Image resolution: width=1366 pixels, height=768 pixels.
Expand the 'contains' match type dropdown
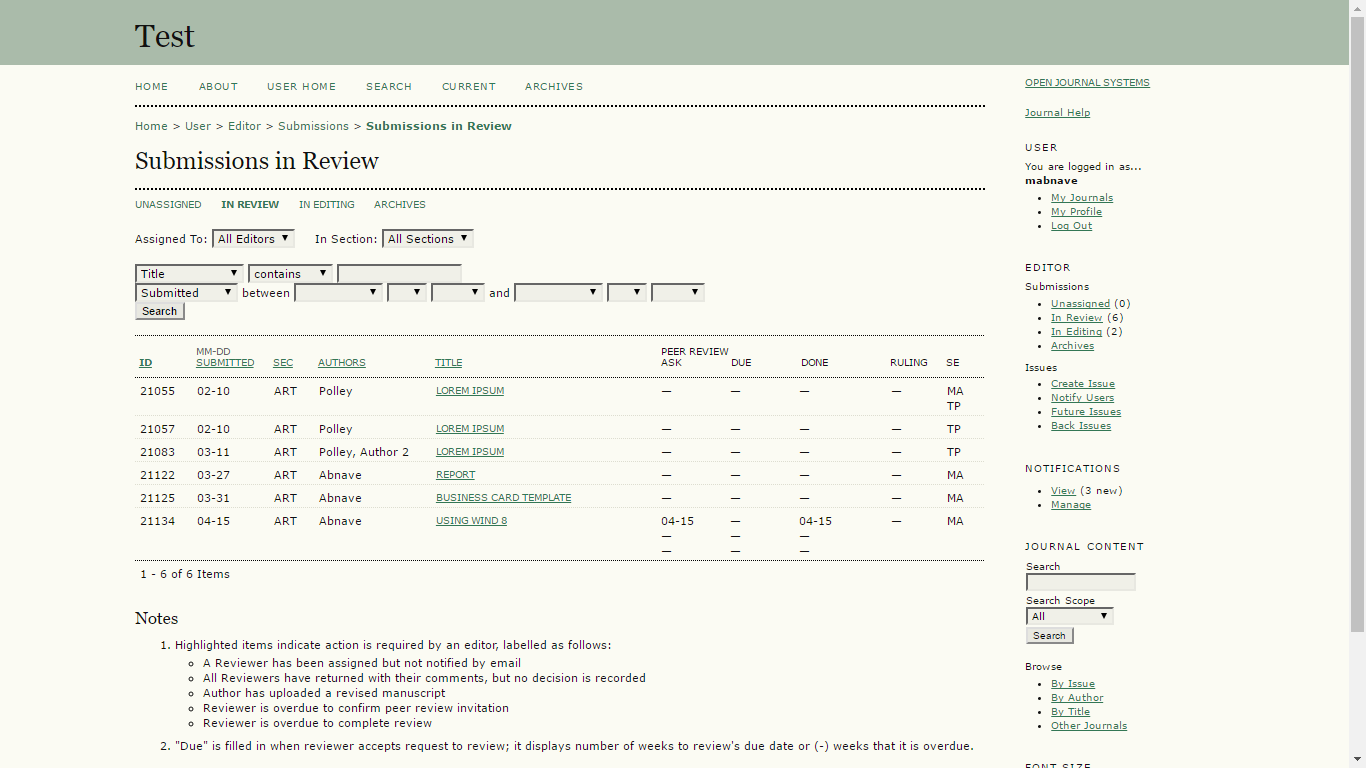[x=290, y=274]
